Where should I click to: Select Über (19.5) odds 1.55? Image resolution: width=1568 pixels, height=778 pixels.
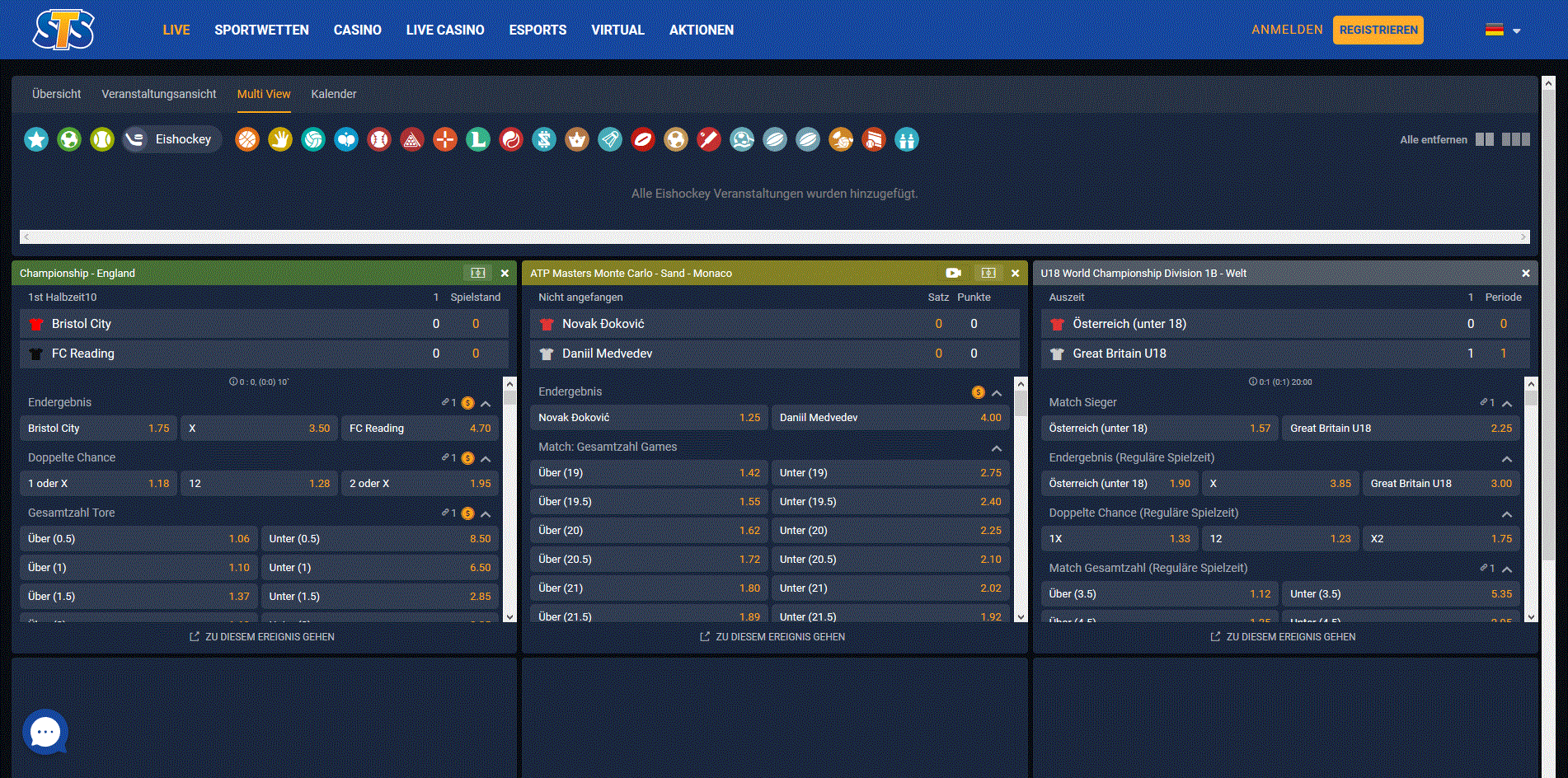(x=650, y=502)
